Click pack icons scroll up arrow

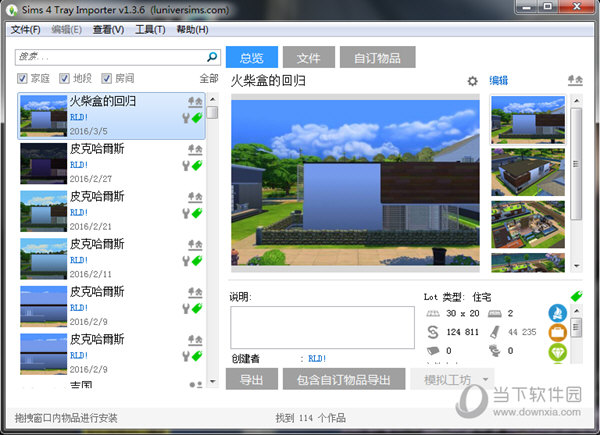(x=576, y=310)
